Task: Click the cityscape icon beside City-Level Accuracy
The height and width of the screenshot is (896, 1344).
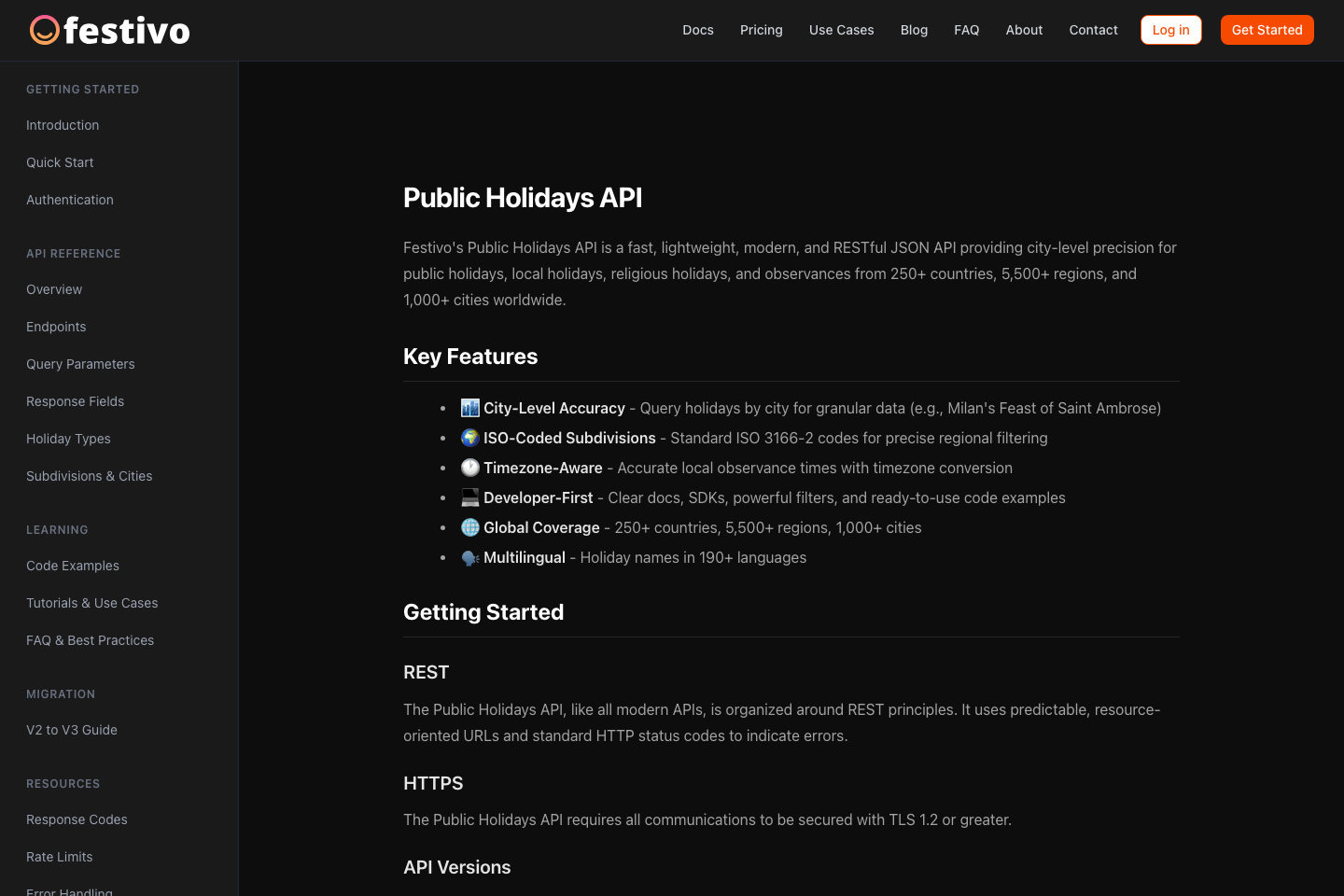Action: click(469, 408)
